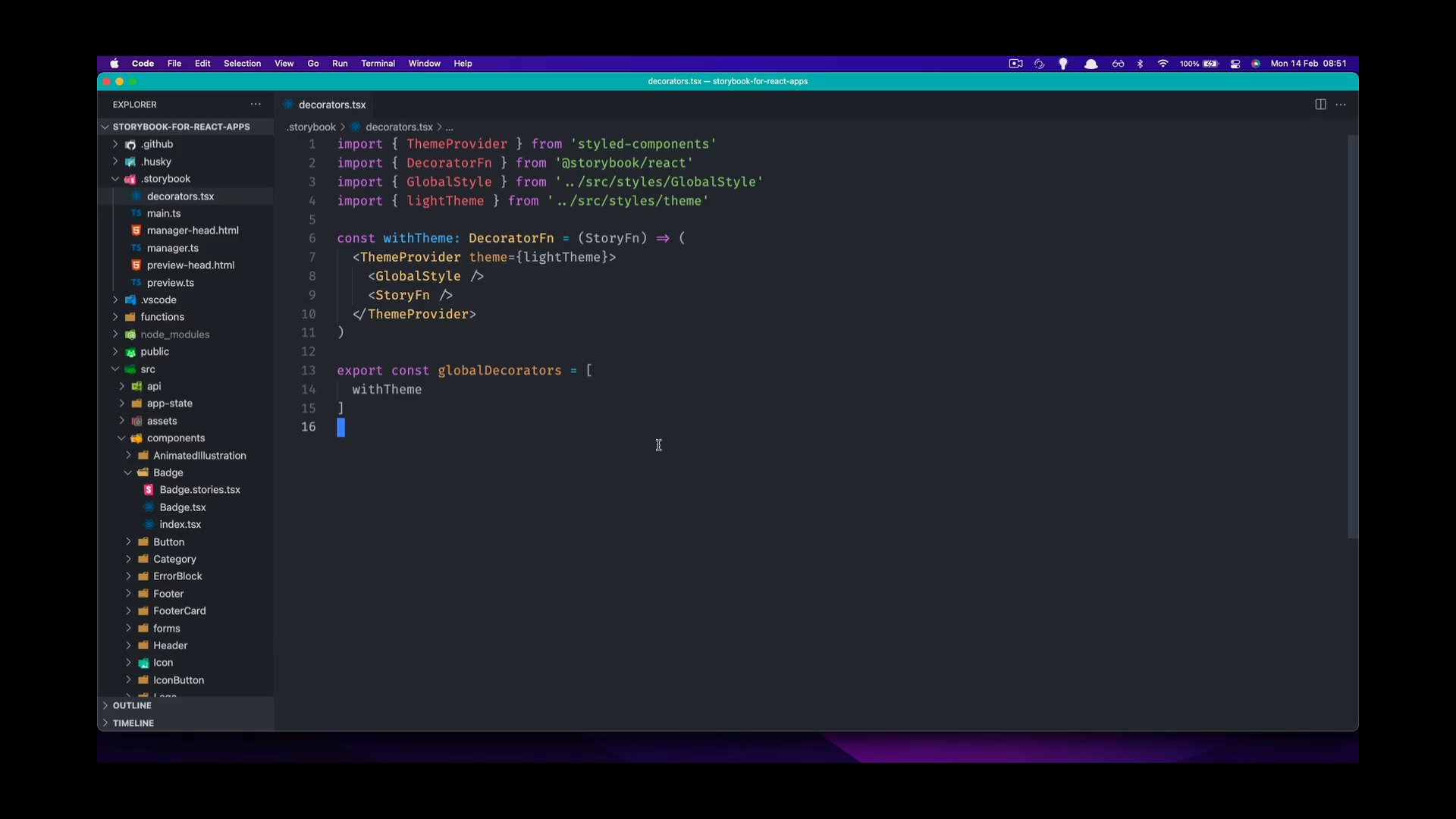The height and width of the screenshot is (819, 1456).
Task: Click the .github folder icon
Action: [130, 144]
